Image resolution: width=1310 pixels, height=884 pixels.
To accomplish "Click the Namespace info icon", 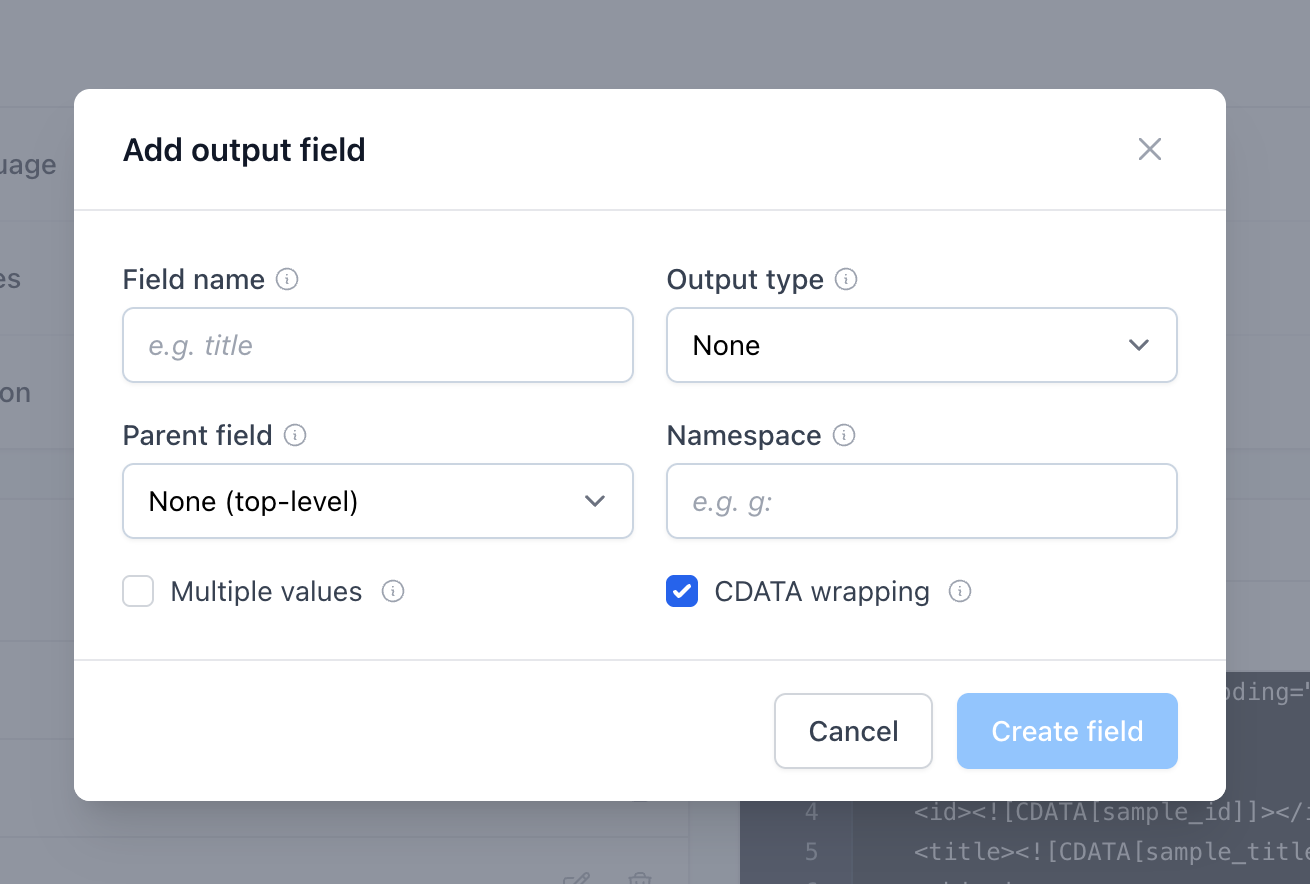I will [845, 436].
